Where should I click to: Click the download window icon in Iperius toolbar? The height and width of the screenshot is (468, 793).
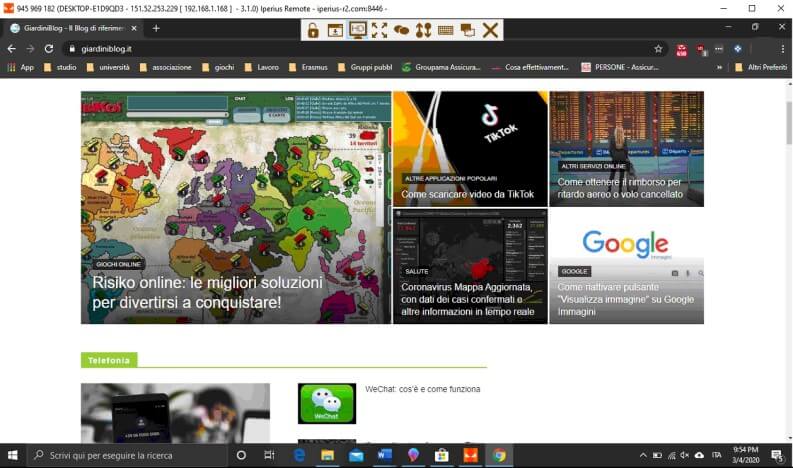tap(335, 30)
